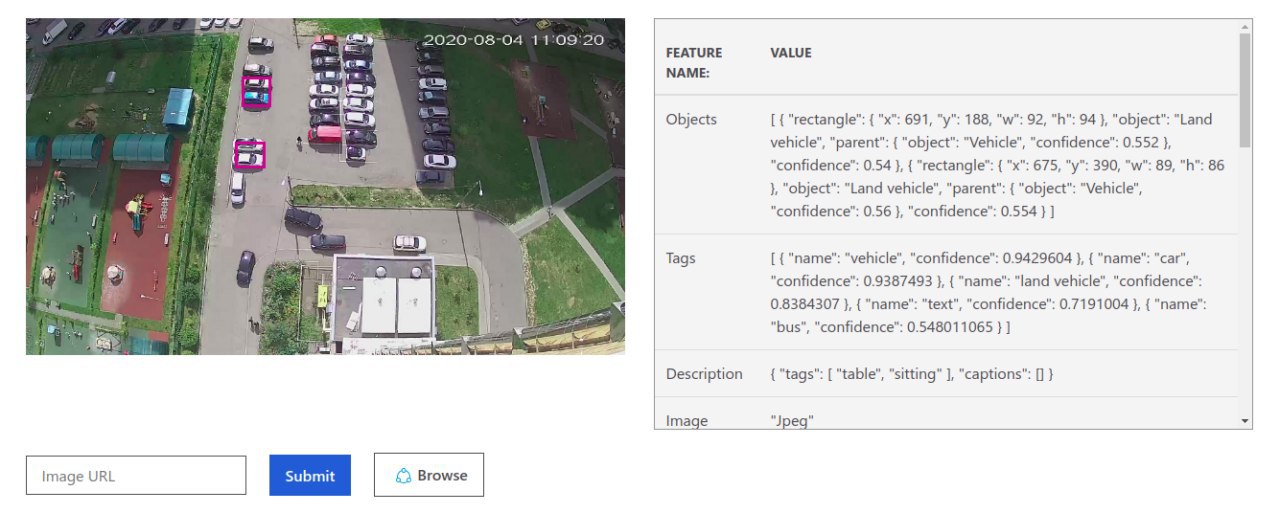Click the aerial parking lot image
Screen dimensions: 1280x513
click(325, 187)
